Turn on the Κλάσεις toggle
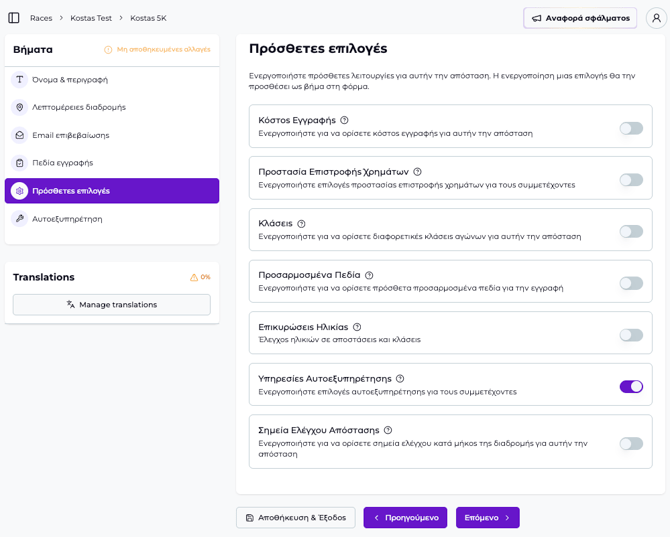The width and height of the screenshot is (670, 537). click(630, 231)
